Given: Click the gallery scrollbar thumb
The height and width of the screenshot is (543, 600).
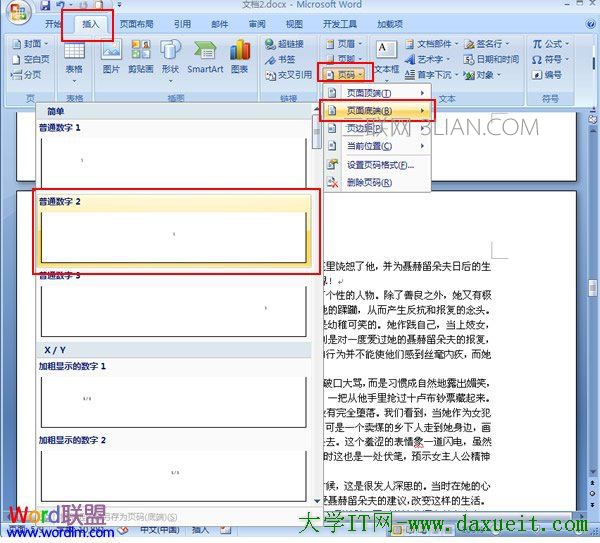Looking at the screenshot, I should point(317,132).
